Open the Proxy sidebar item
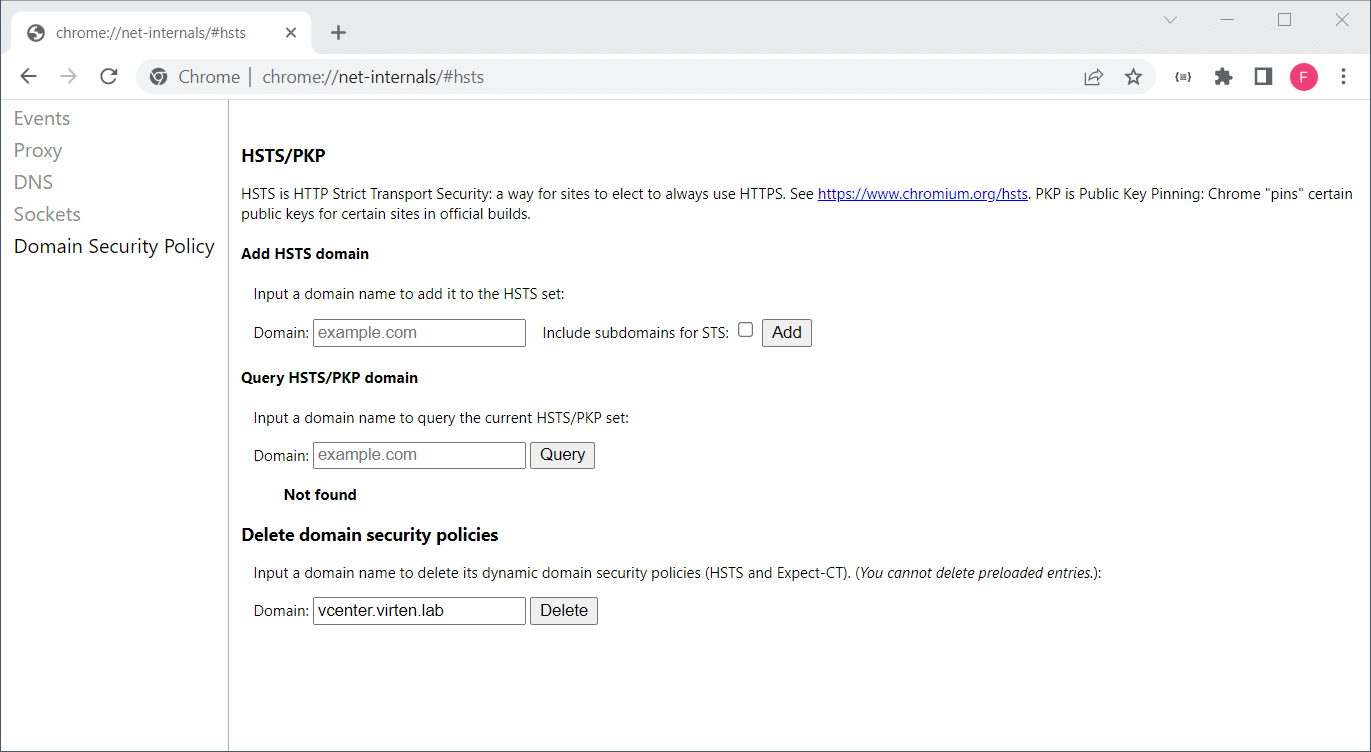 (38, 150)
